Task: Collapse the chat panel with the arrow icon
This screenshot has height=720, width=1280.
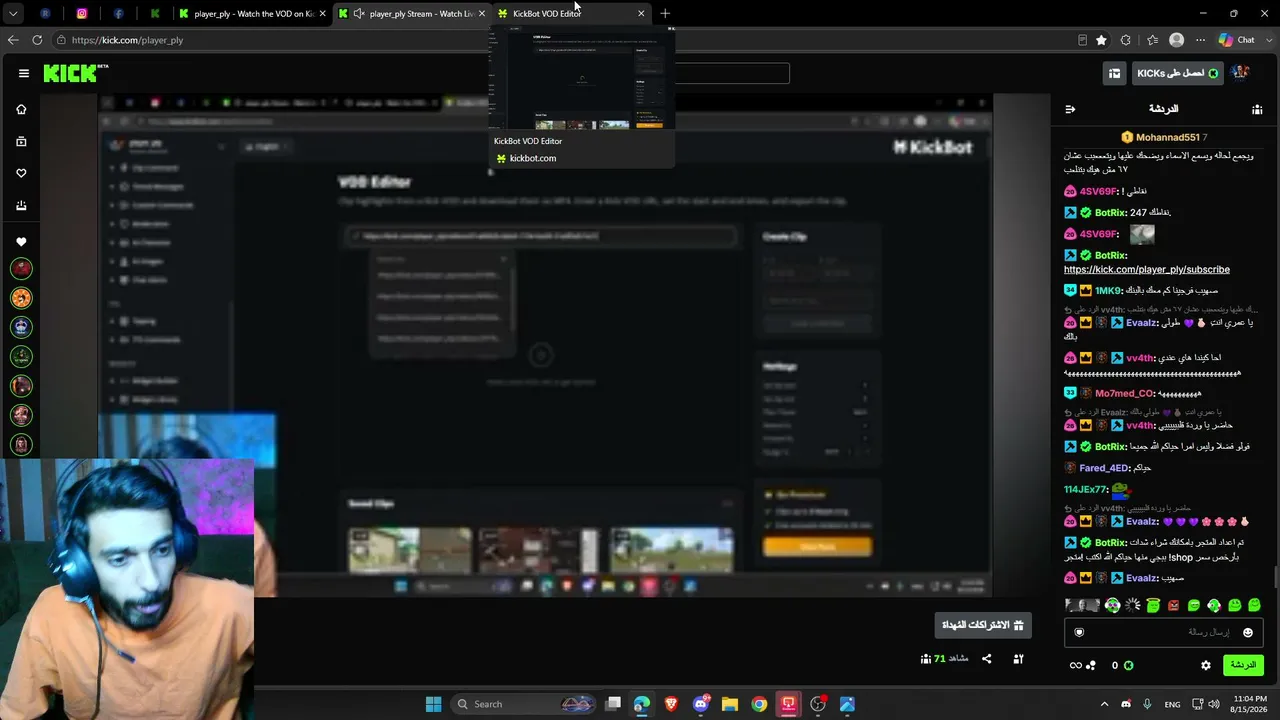Action: (x=1070, y=109)
